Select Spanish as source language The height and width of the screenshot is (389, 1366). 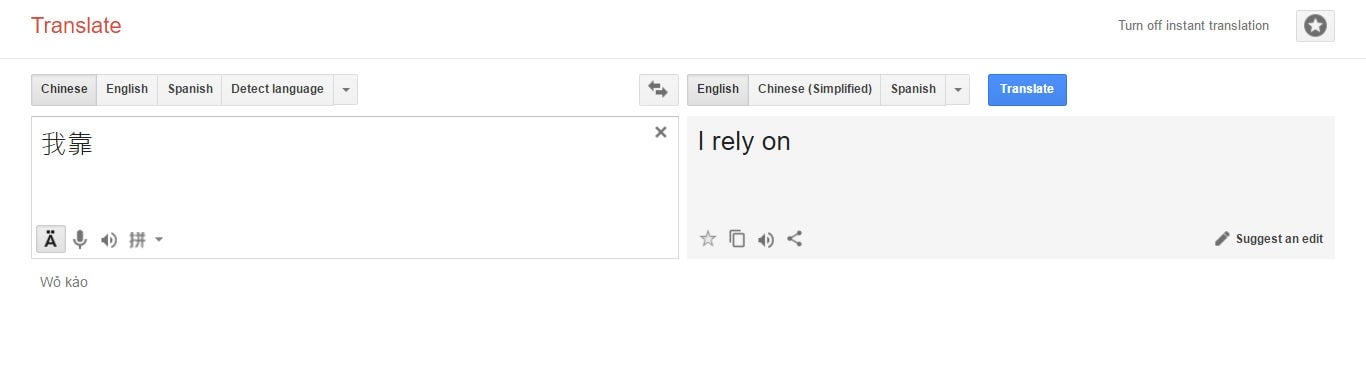coord(190,89)
